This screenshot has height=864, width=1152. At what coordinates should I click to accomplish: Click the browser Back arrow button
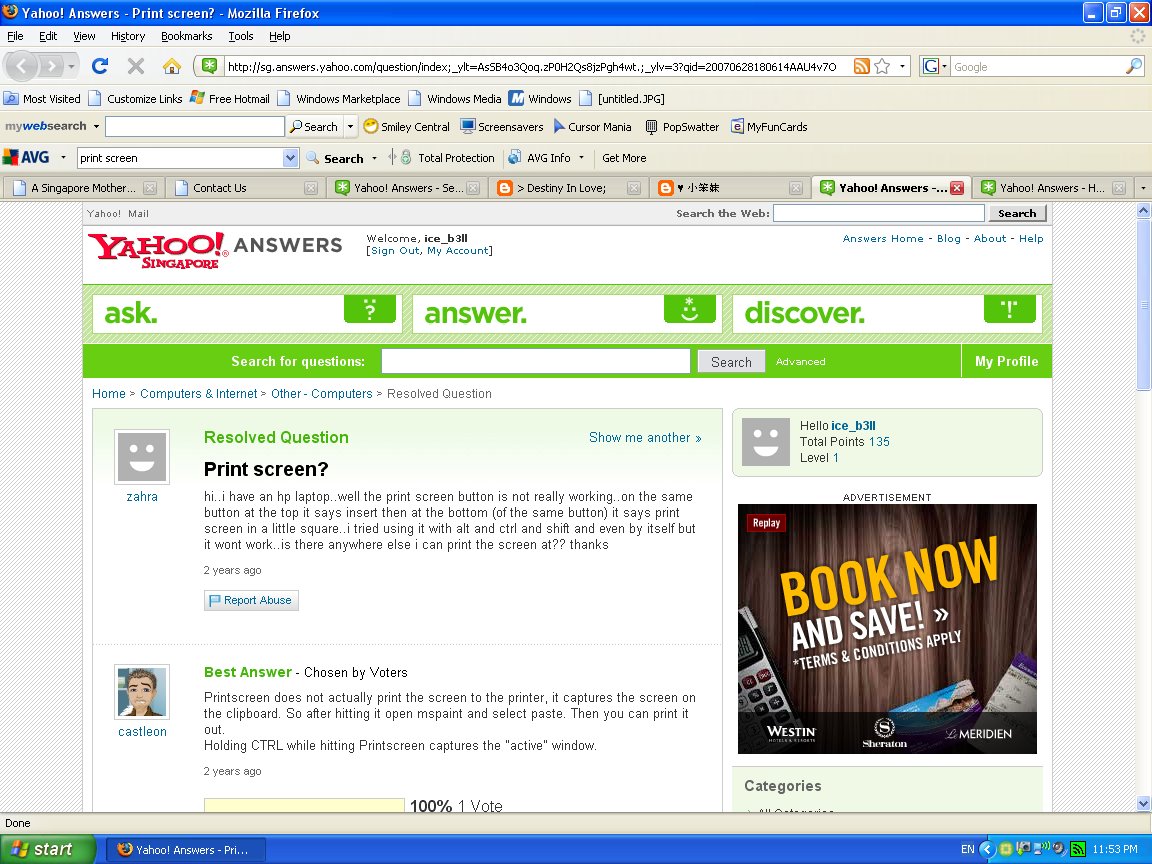[x=21, y=66]
